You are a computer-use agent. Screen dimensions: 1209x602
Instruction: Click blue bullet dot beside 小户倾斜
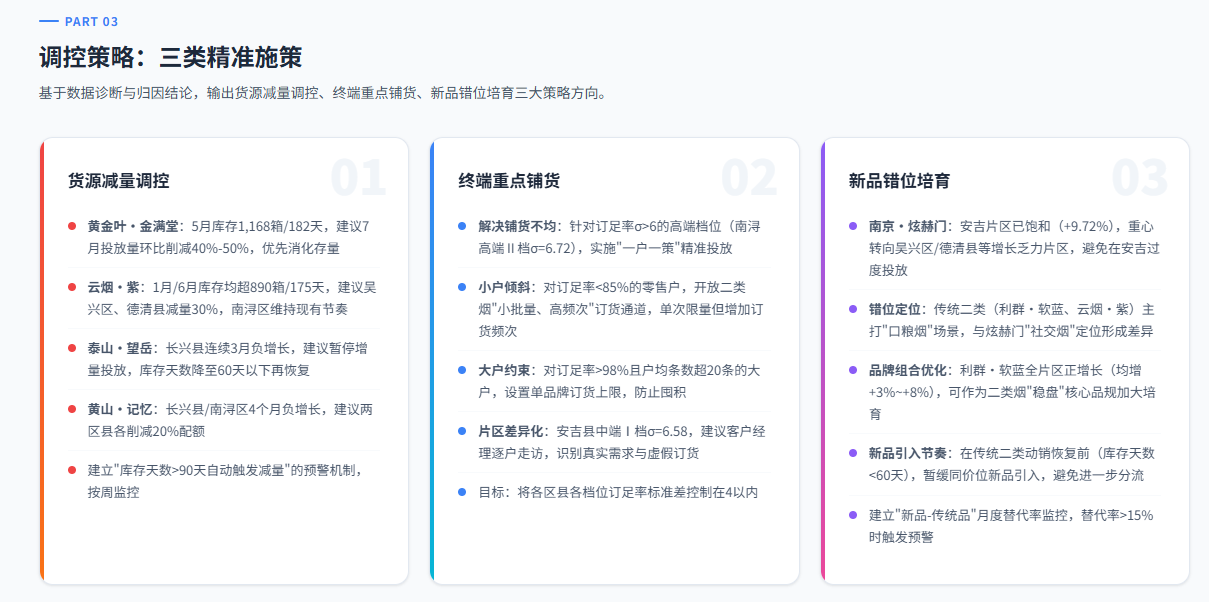pos(462,287)
